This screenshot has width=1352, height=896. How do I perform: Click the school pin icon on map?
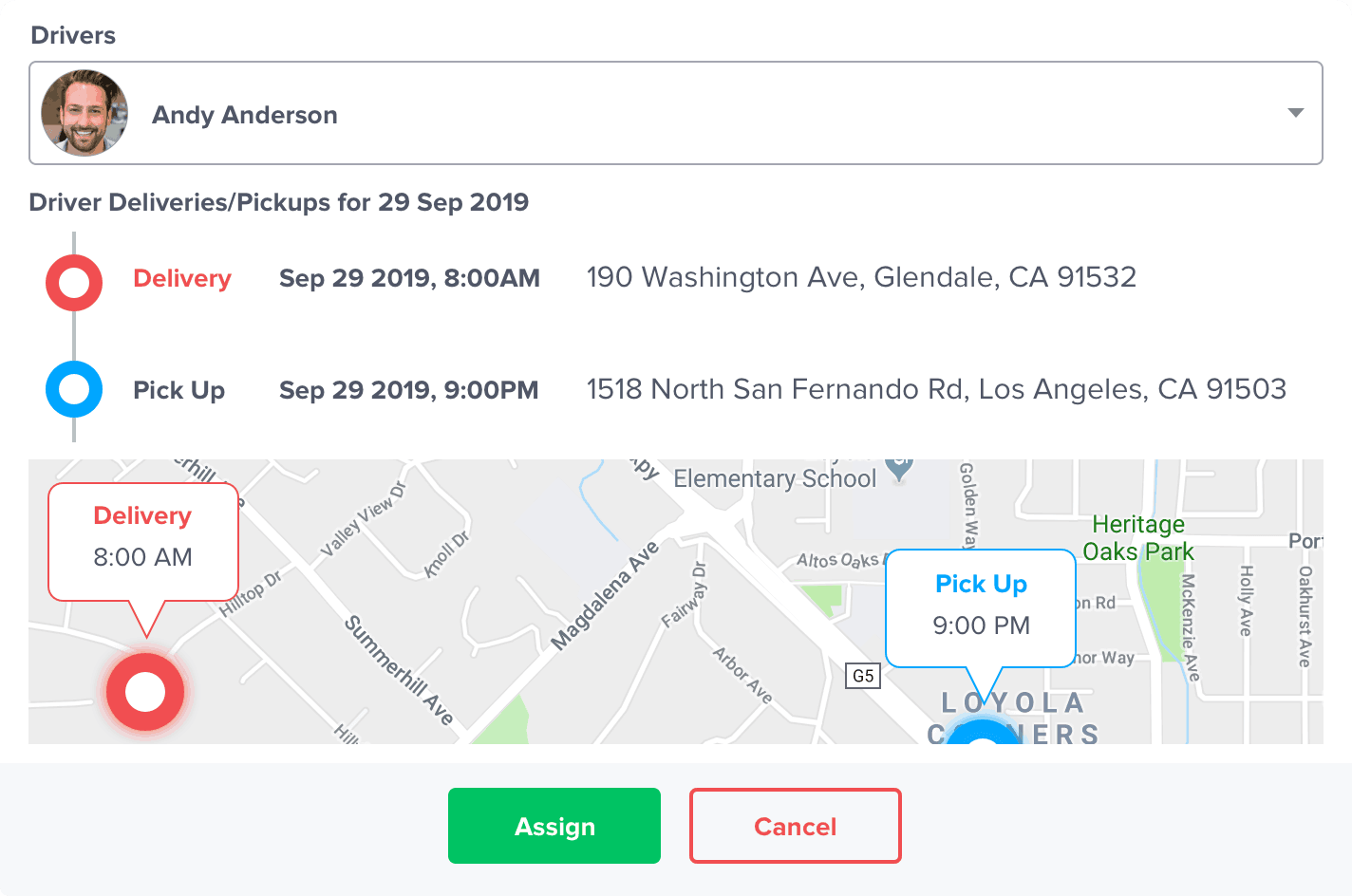pos(898,468)
